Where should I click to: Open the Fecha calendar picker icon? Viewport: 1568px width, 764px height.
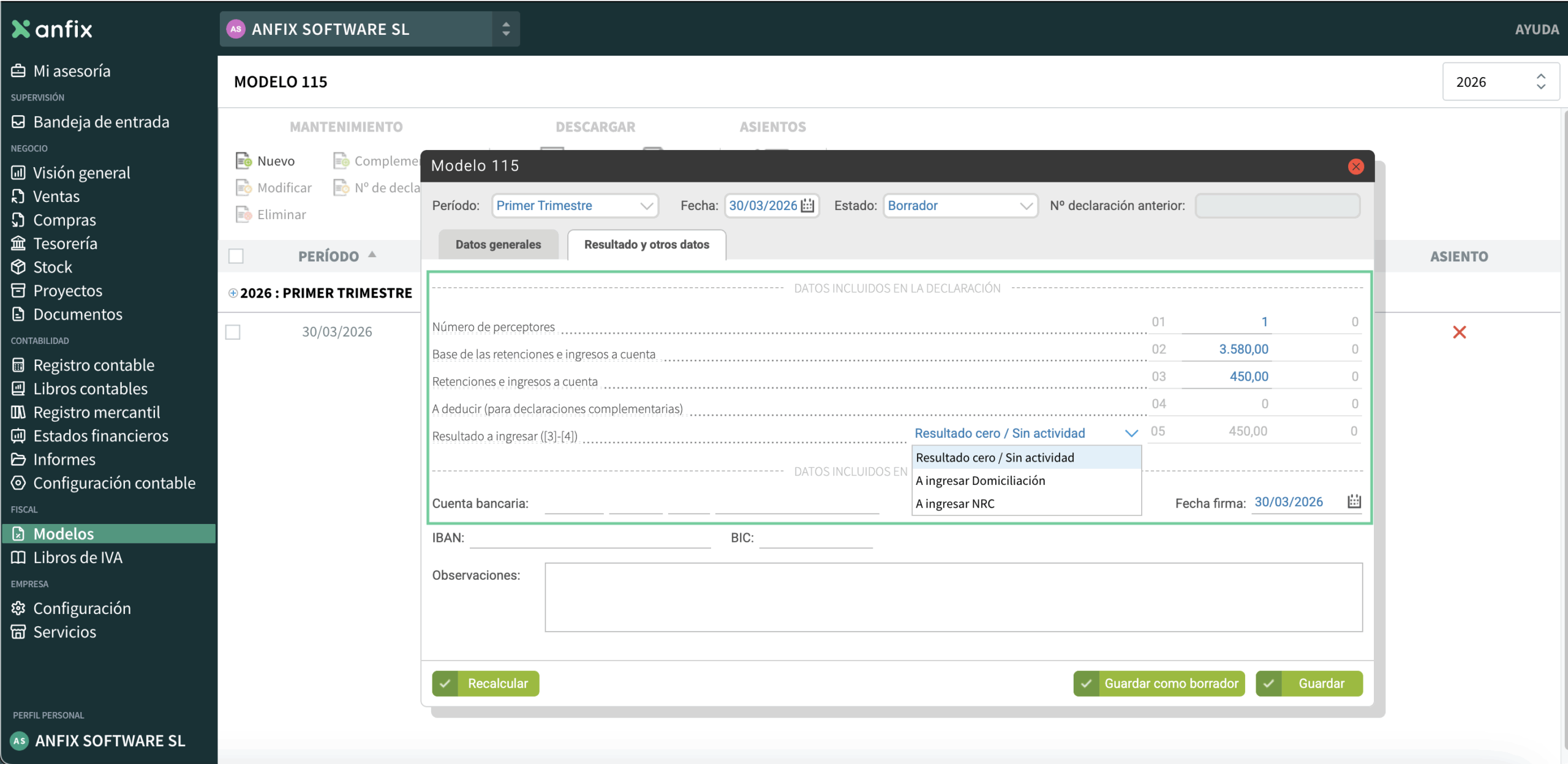(x=808, y=206)
